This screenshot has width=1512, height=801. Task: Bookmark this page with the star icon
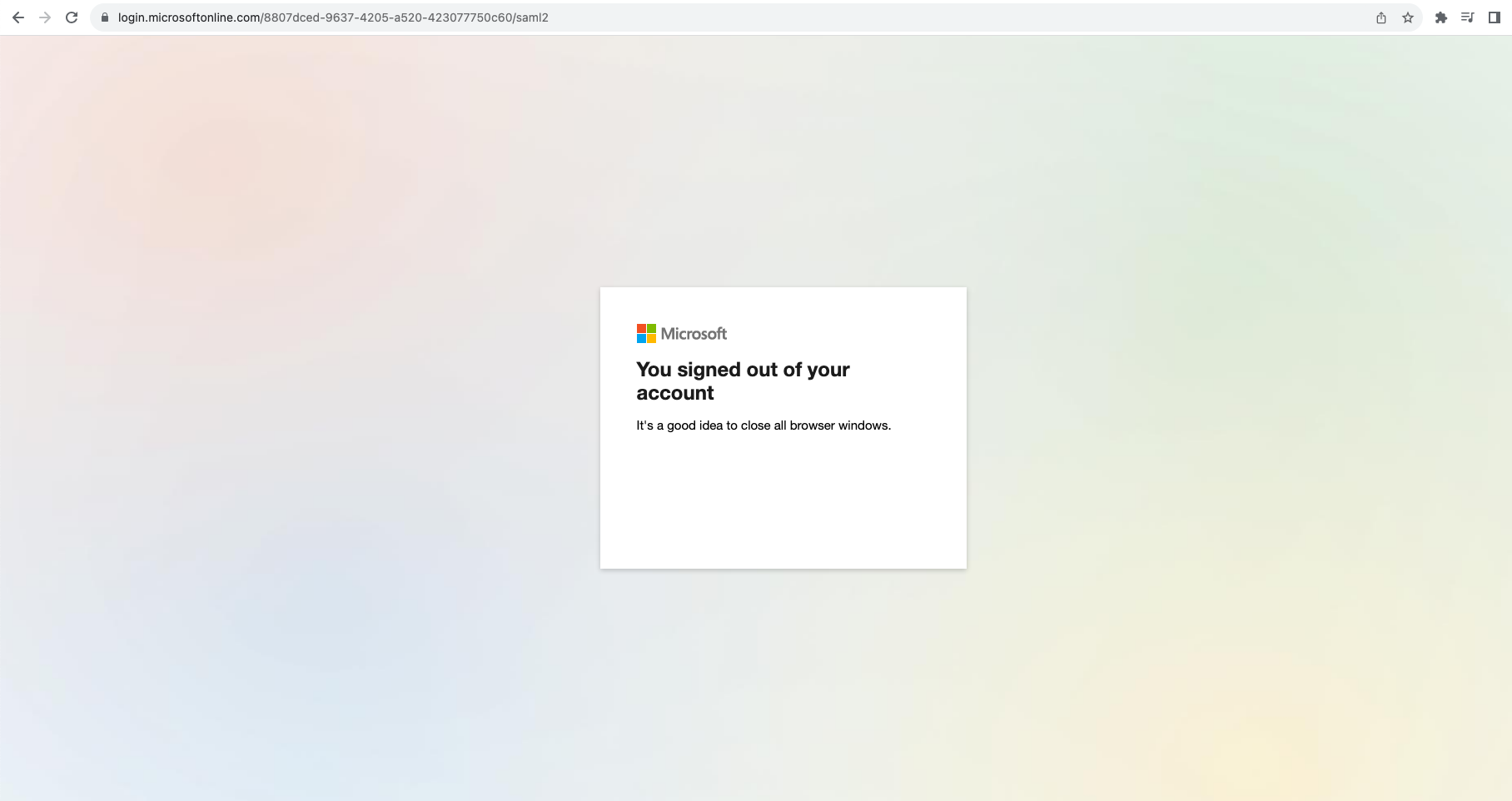coord(1408,17)
